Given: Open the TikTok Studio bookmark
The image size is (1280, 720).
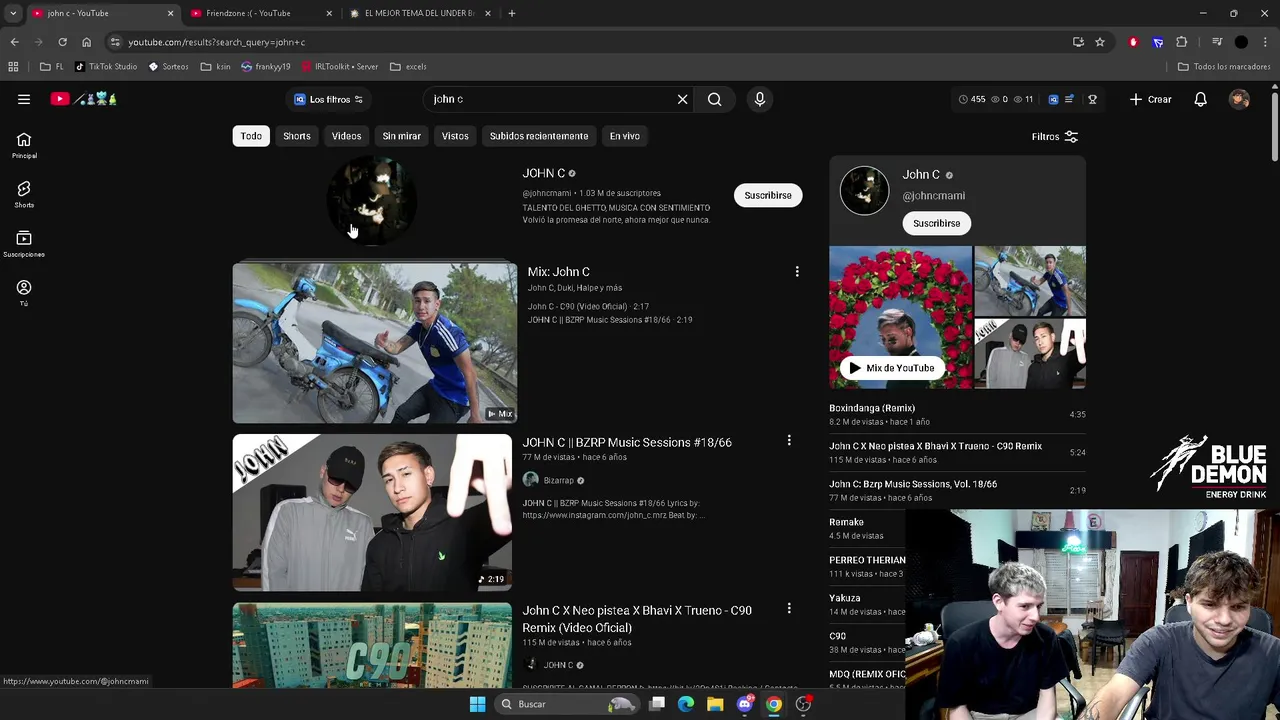Looking at the screenshot, I should click(x=106, y=67).
